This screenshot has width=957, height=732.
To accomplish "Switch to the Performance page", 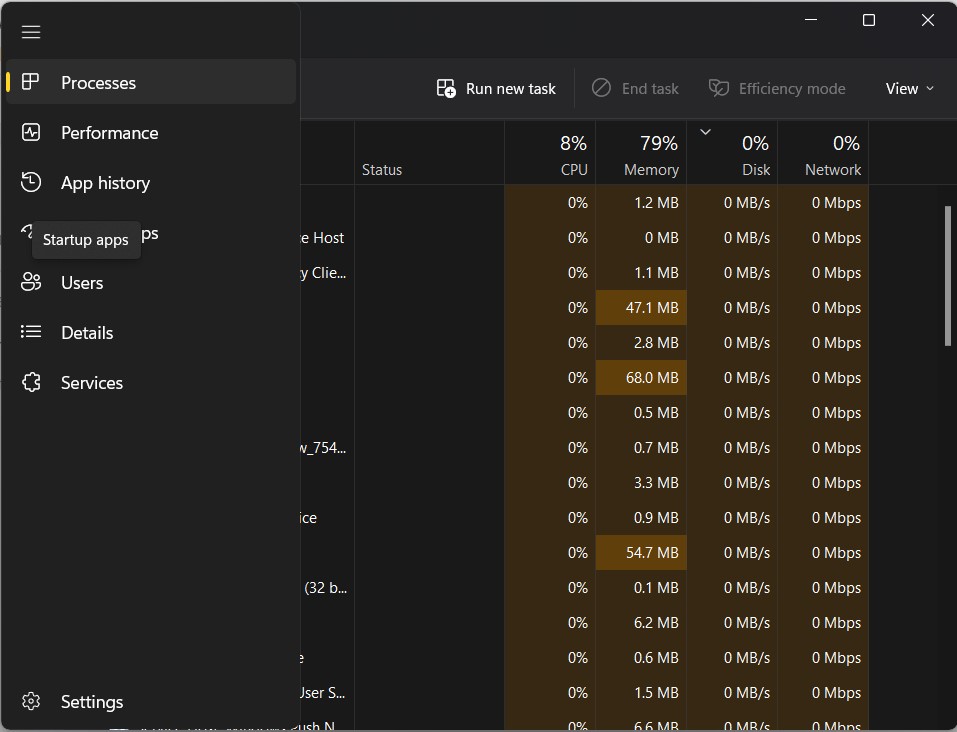I will [x=109, y=133].
